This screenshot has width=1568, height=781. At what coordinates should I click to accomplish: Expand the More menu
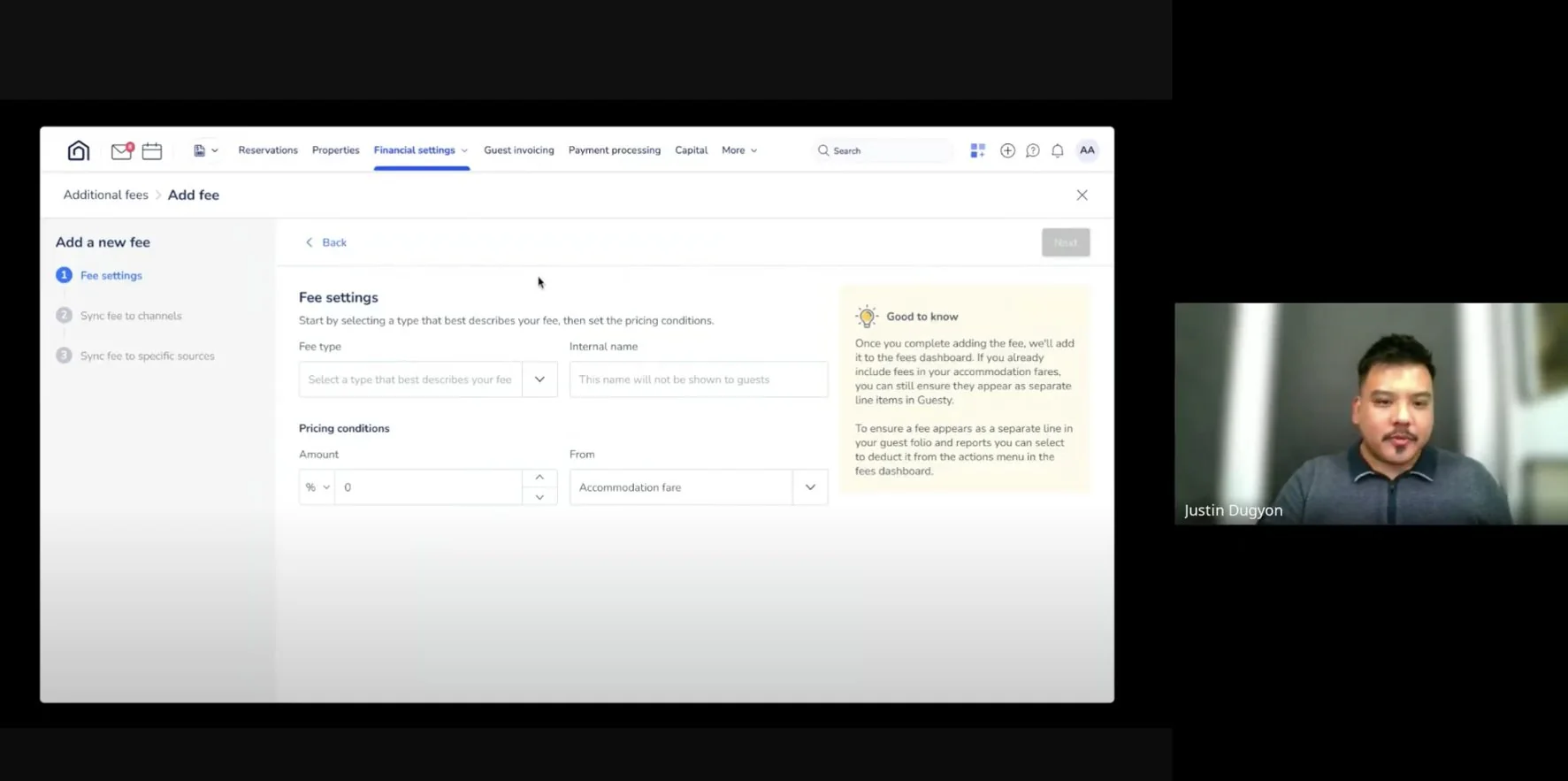739,150
